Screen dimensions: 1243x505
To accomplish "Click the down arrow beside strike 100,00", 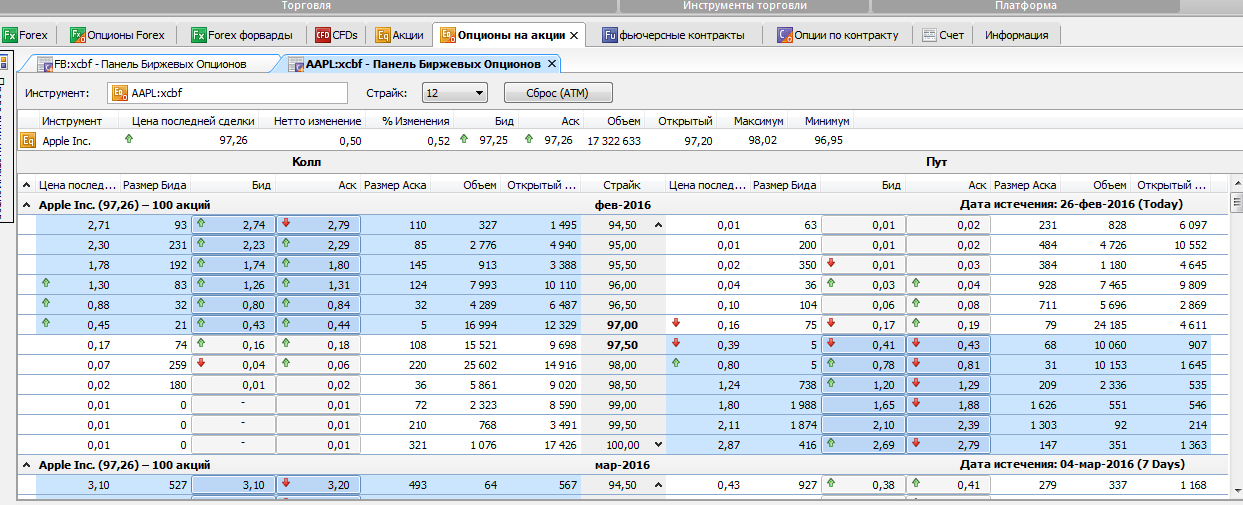I will click(657, 444).
